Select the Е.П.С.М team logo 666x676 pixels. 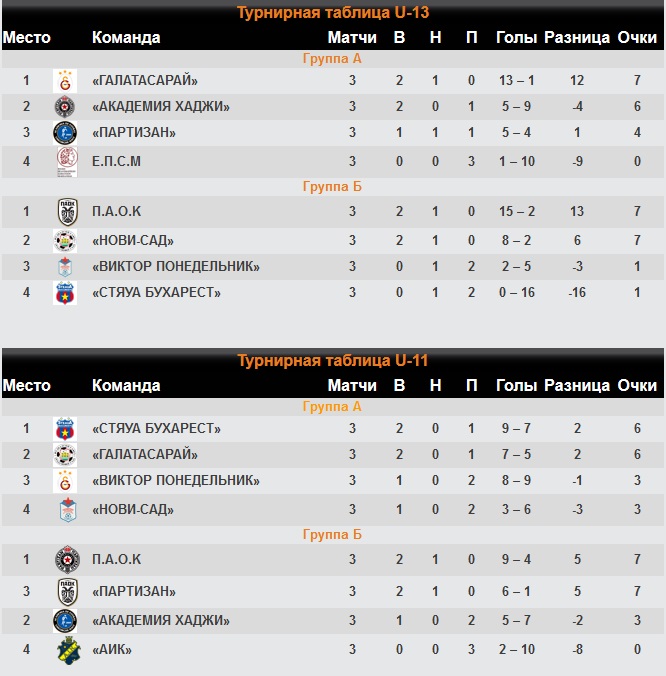(x=65, y=160)
